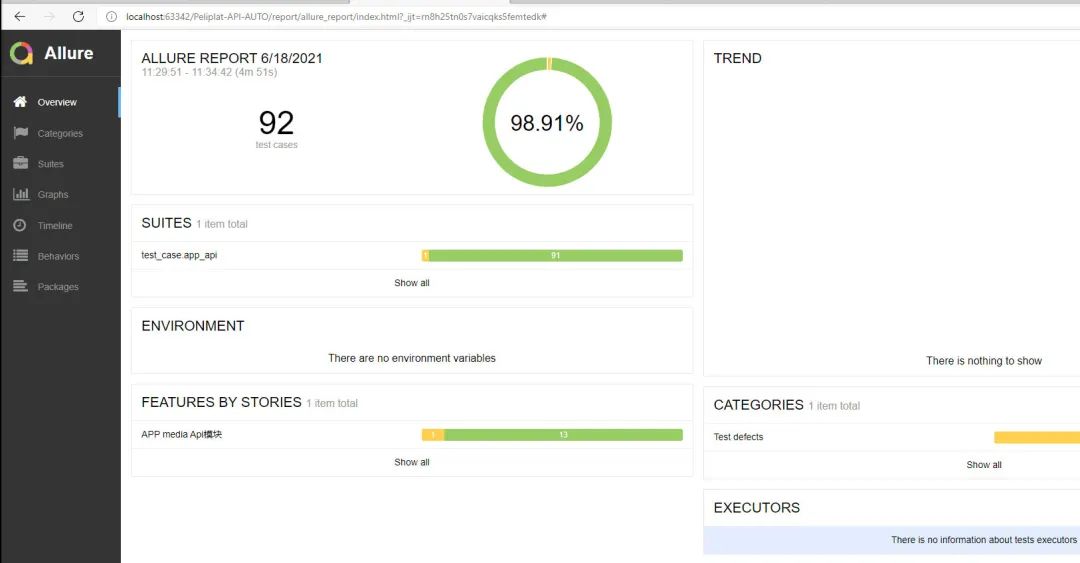Click the Packages lines icon

click(x=21, y=286)
